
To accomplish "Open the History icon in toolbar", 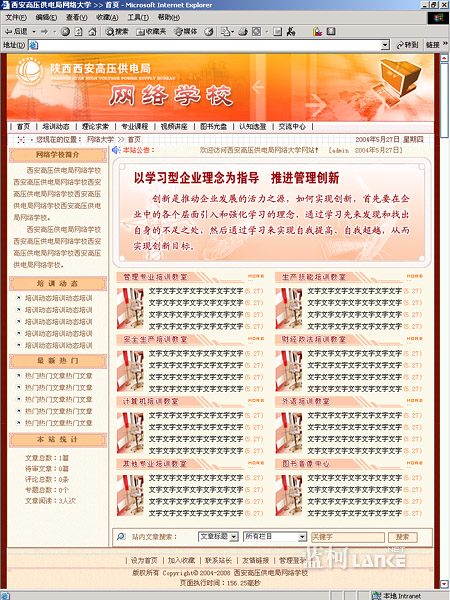I will [209, 32].
